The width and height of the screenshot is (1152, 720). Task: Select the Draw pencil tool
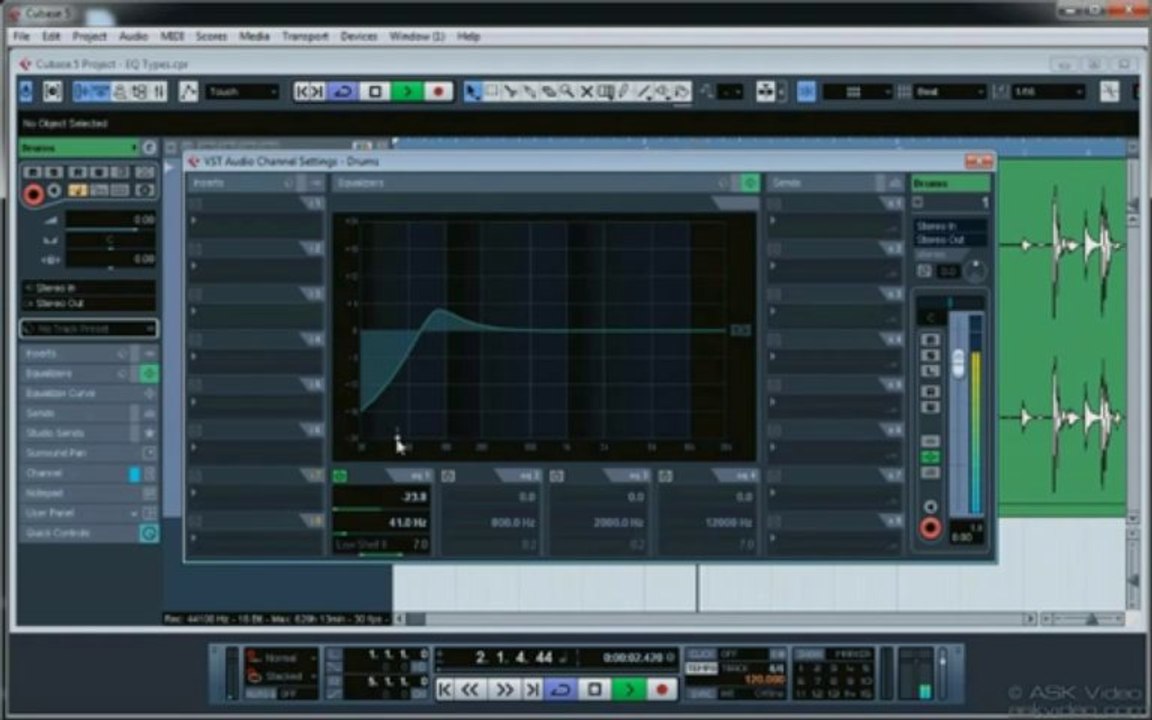(624, 91)
